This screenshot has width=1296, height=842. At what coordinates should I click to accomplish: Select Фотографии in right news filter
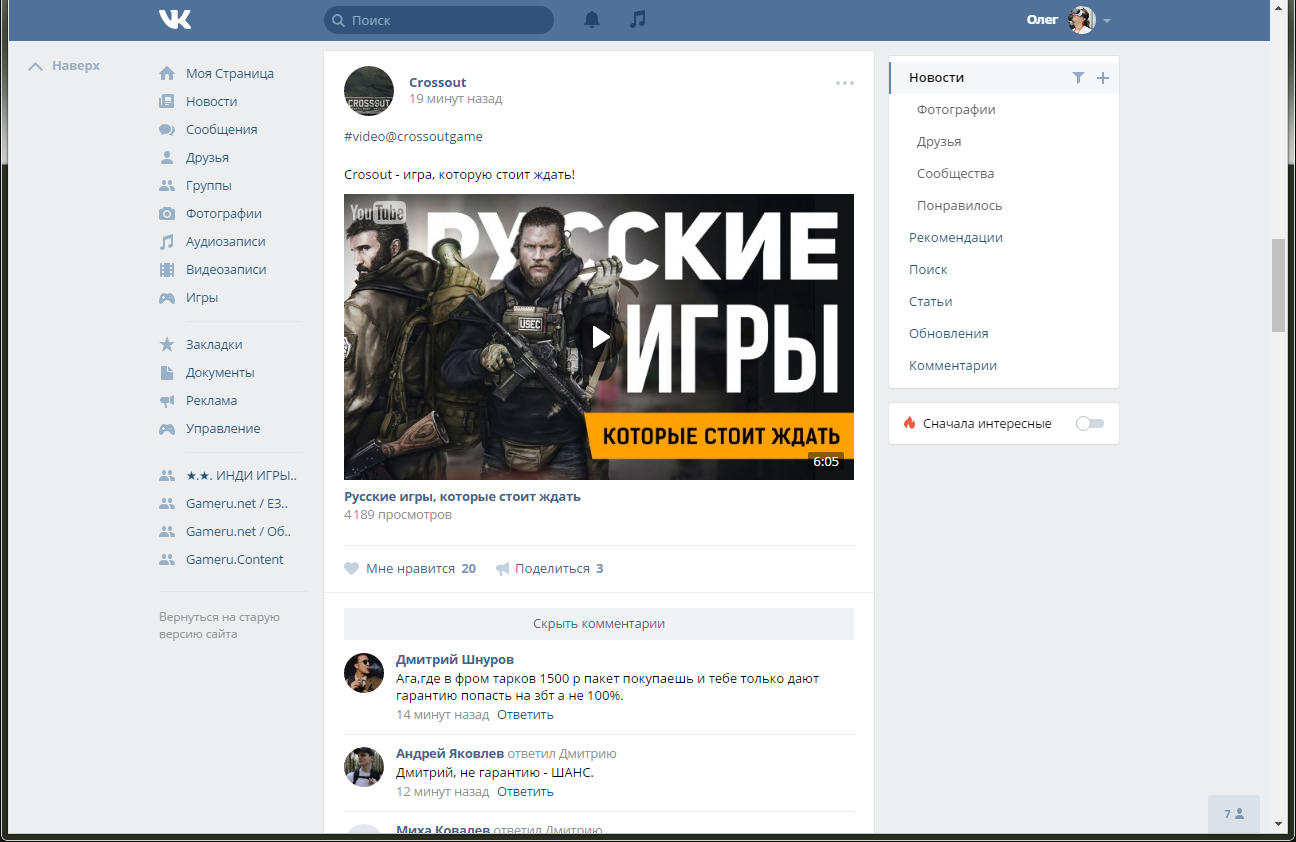956,109
